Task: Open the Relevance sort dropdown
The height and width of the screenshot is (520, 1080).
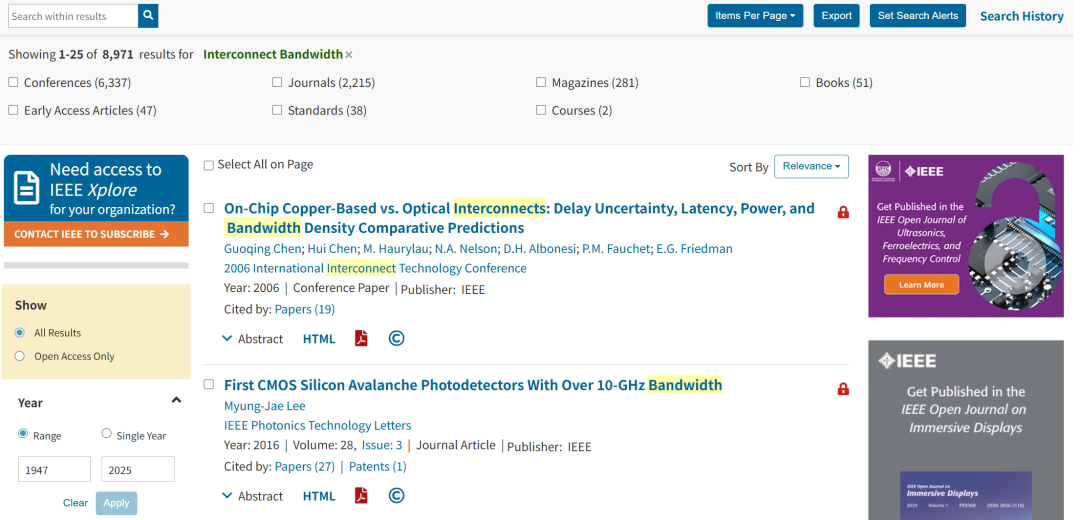Action: click(x=811, y=166)
